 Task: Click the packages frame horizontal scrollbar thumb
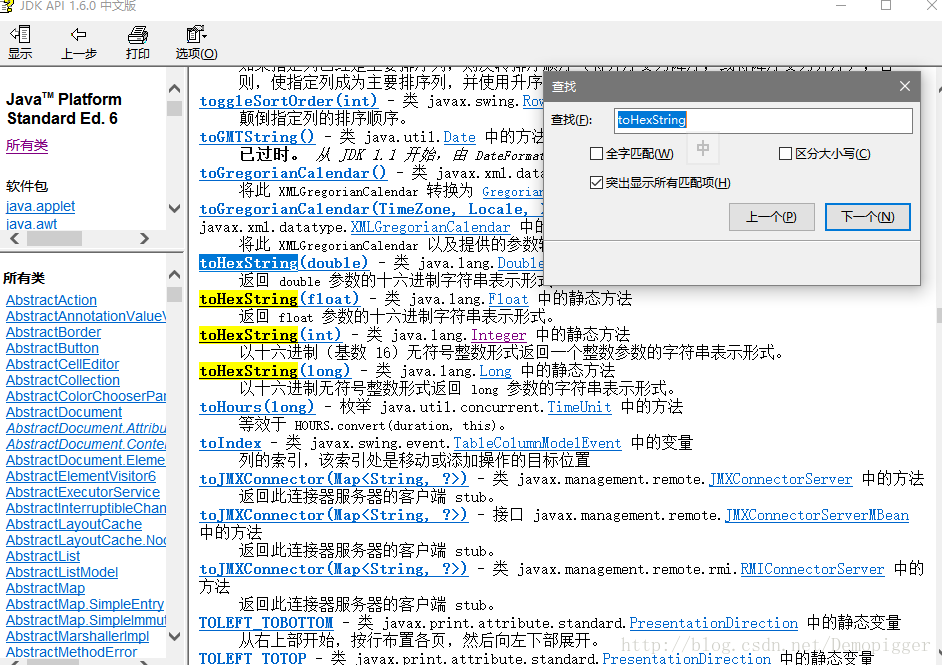[x=54, y=238]
